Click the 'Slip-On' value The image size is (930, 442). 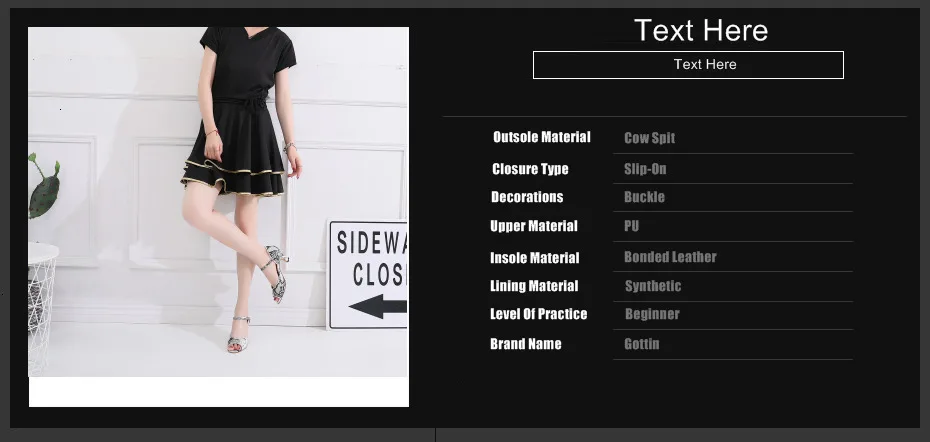click(x=645, y=169)
